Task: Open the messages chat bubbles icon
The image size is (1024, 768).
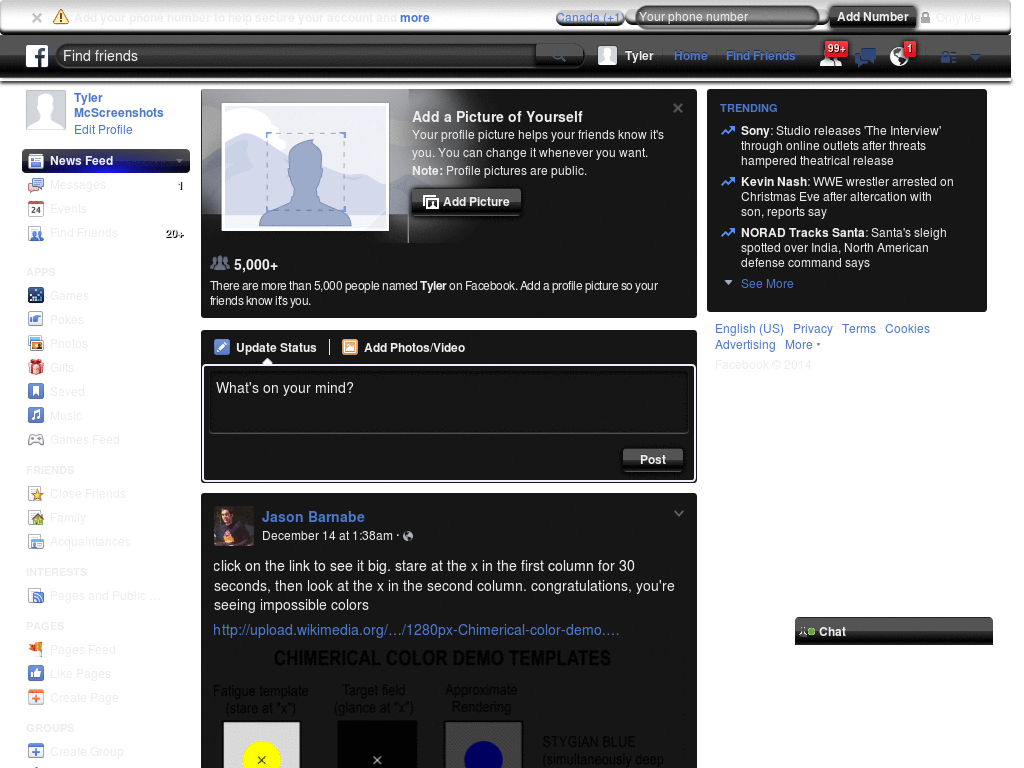Action: [x=865, y=57]
